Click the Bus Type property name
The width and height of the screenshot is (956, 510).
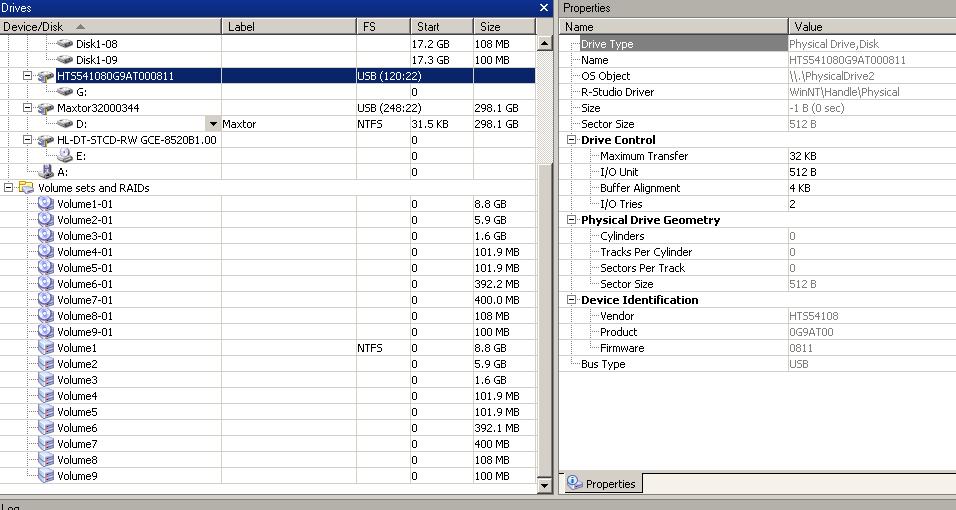coord(603,364)
